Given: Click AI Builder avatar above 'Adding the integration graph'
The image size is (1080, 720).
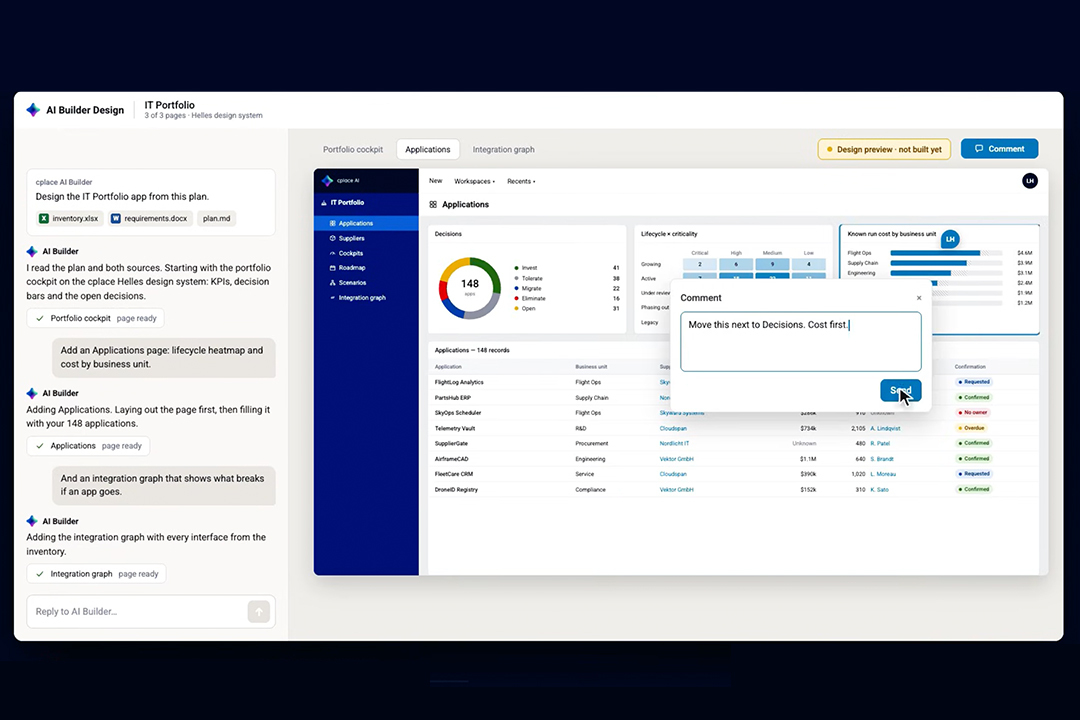Looking at the screenshot, I should [x=32, y=522].
